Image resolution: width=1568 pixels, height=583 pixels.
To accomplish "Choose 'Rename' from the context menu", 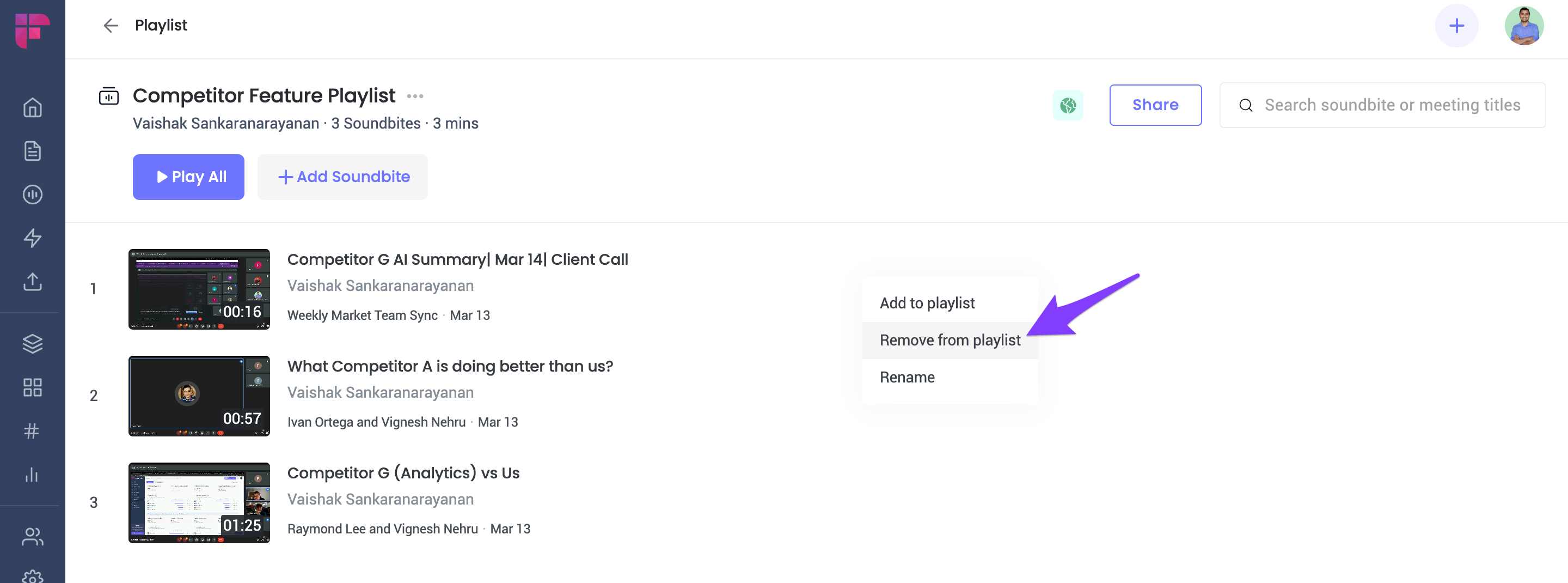I will (907, 377).
